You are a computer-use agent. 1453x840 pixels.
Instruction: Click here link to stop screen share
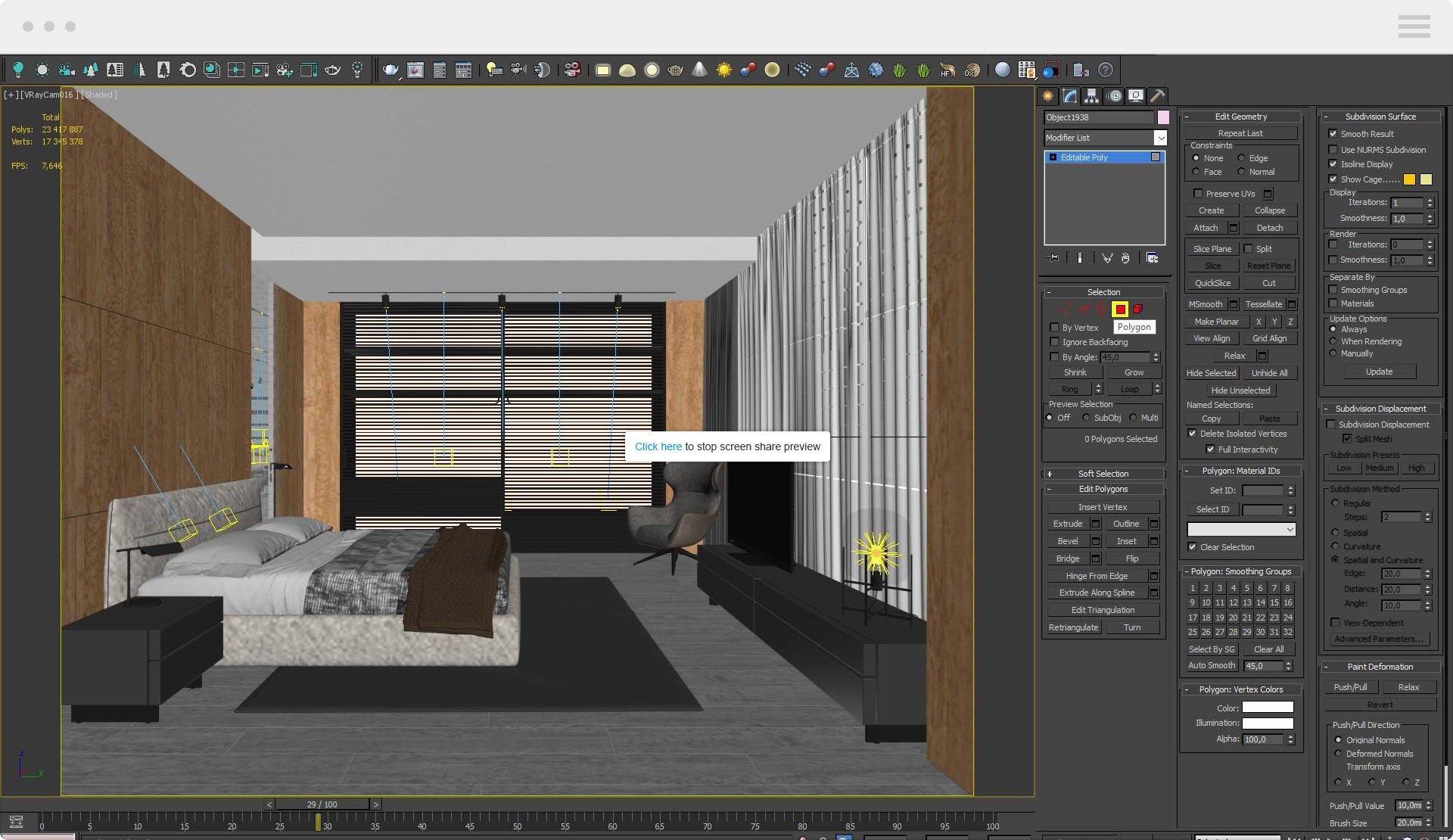[x=658, y=446]
